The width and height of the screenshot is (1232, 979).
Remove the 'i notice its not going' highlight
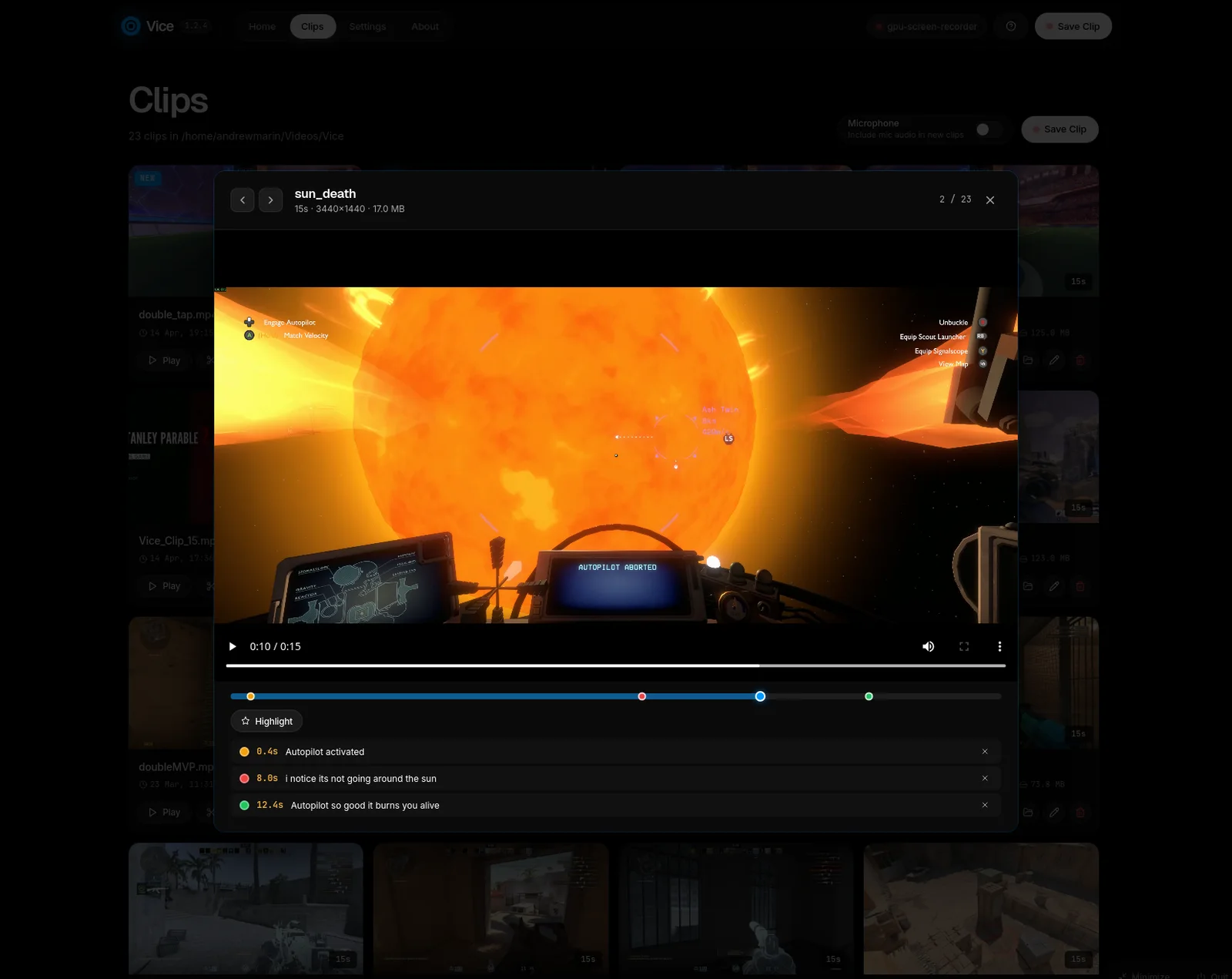(x=985, y=778)
